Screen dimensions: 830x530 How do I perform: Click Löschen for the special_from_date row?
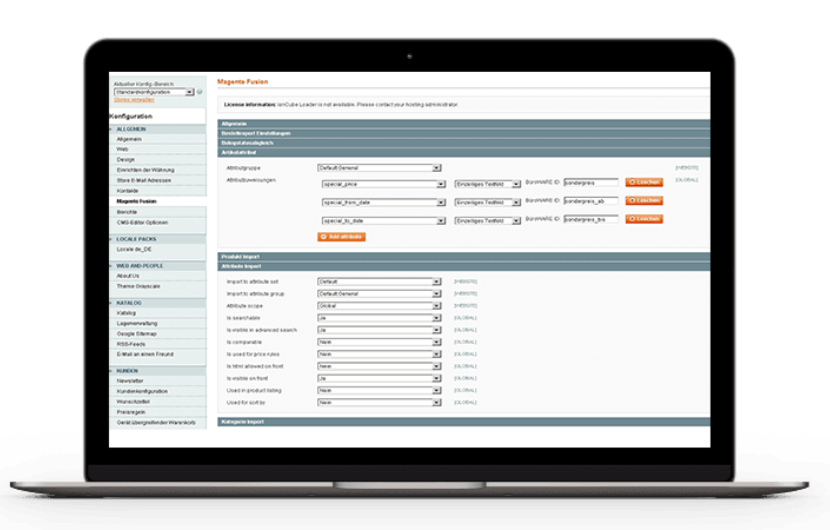[644, 201]
